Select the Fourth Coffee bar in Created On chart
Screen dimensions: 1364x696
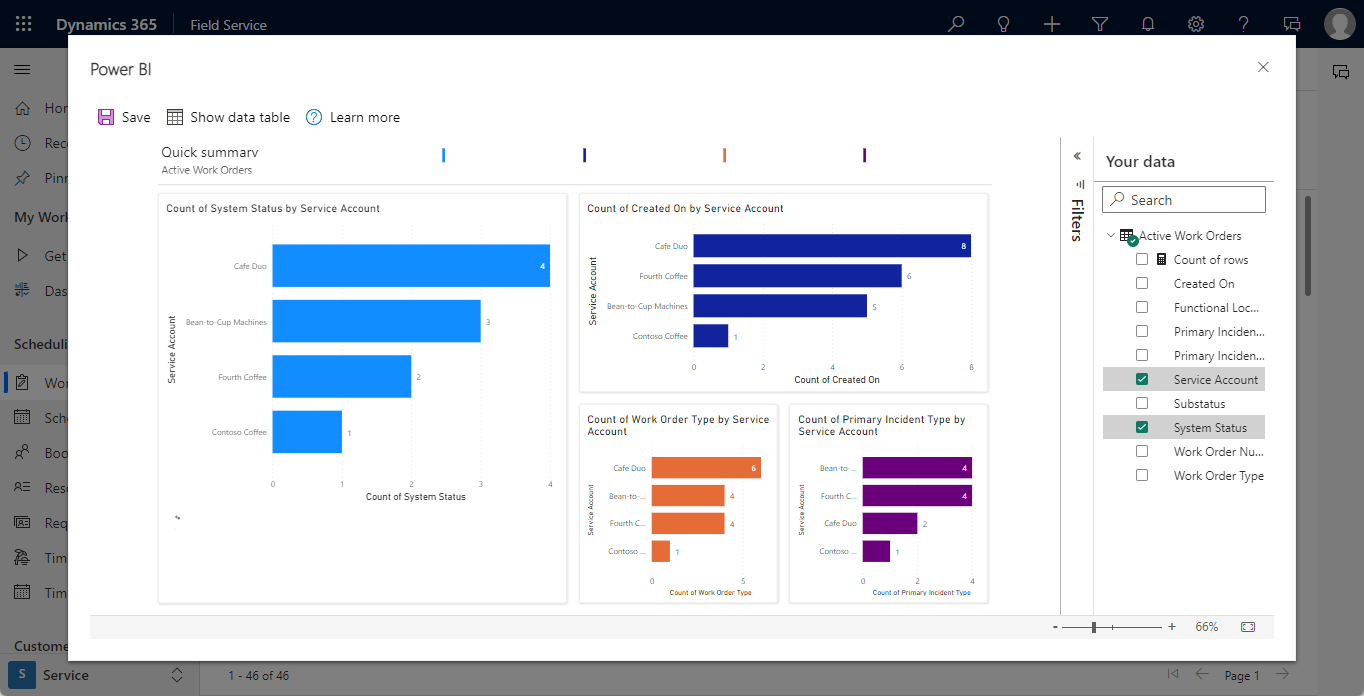tap(797, 276)
